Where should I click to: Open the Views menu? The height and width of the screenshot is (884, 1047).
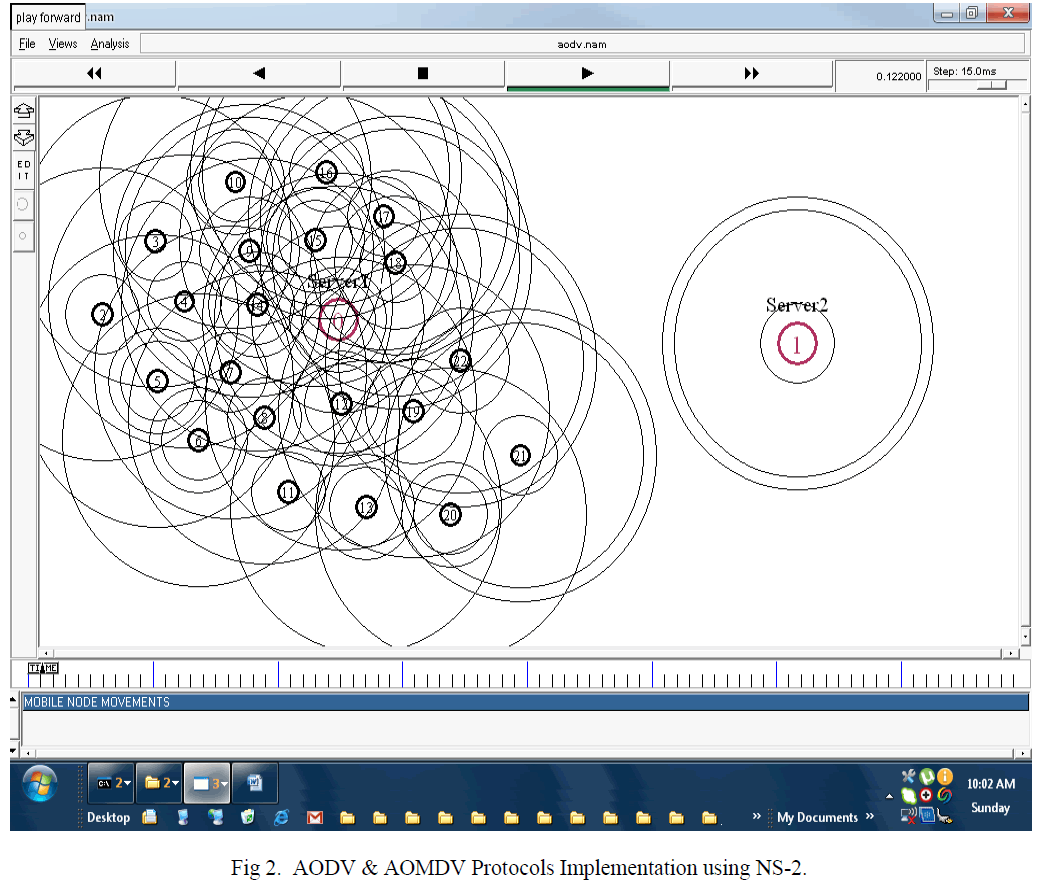(63, 44)
